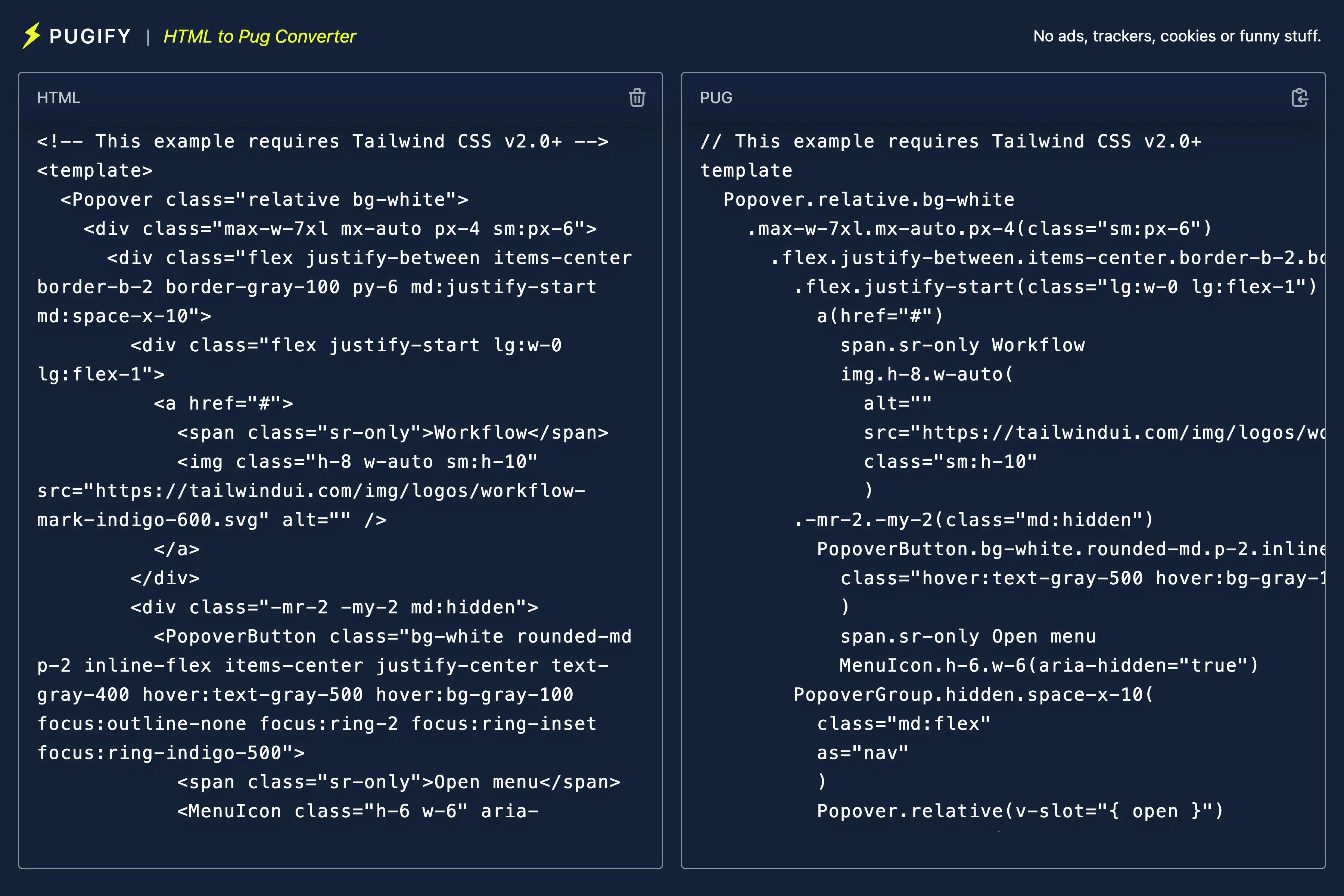Click the PUG panel header label
Image resolution: width=1344 pixels, height=896 pixels.
pos(716,98)
